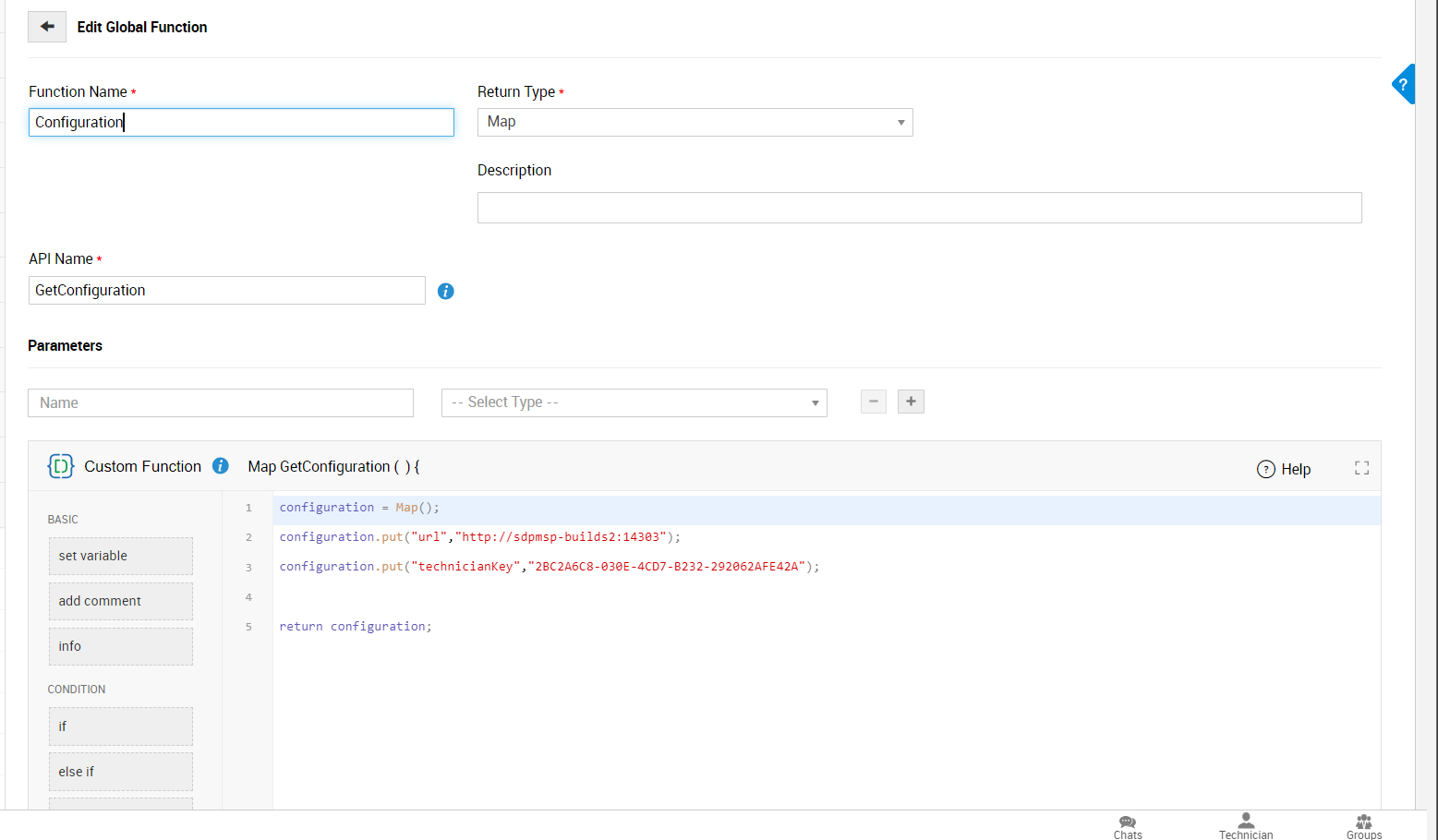Open the parameter Select Type dropdown
1438x840 pixels.
coord(634,402)
